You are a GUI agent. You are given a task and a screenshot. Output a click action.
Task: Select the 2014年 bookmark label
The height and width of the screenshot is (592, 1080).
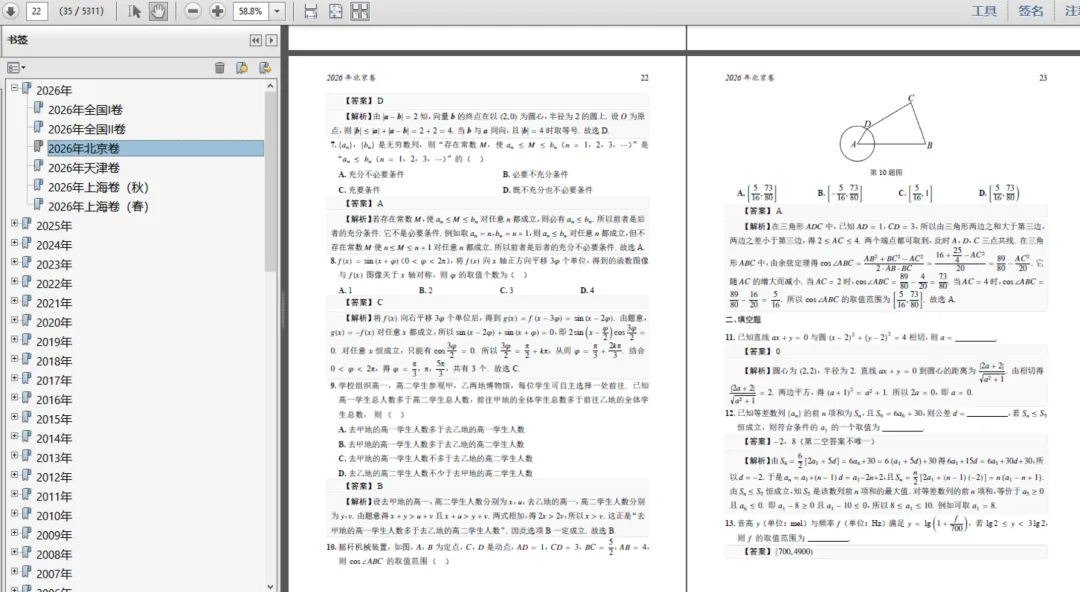coord(54,439)
